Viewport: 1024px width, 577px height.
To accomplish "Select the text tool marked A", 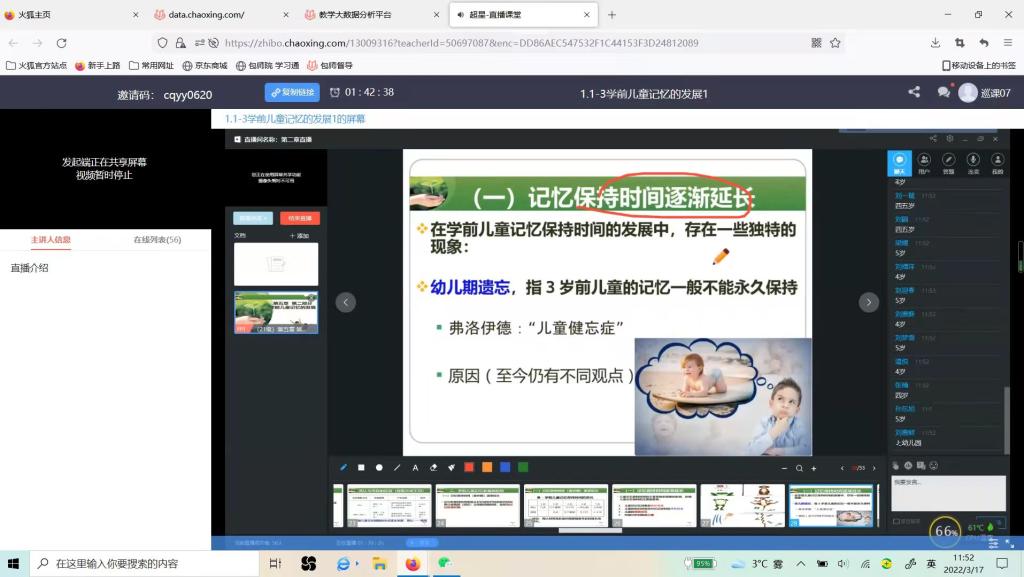I will point(415,467).
